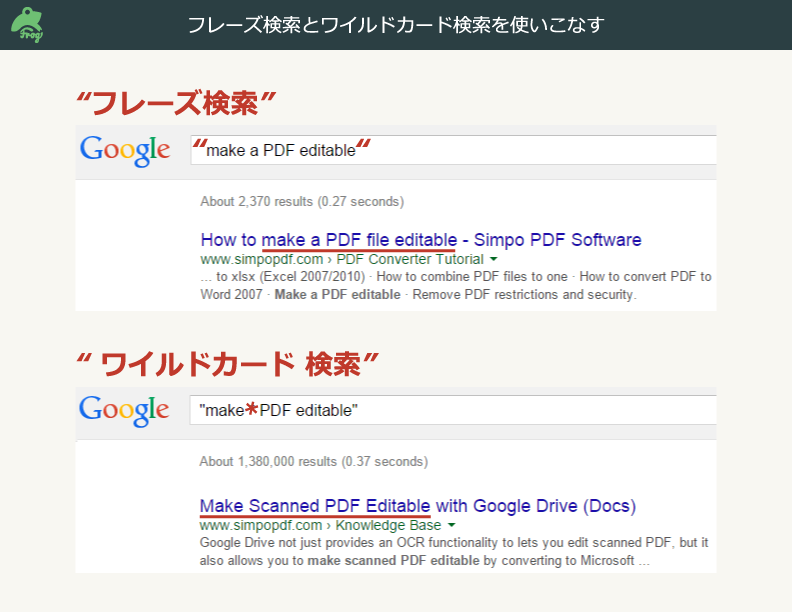Click the green frog logo icon
This screenshot has width=792, height=612.
pyautogui.click(x=27, y=24)
